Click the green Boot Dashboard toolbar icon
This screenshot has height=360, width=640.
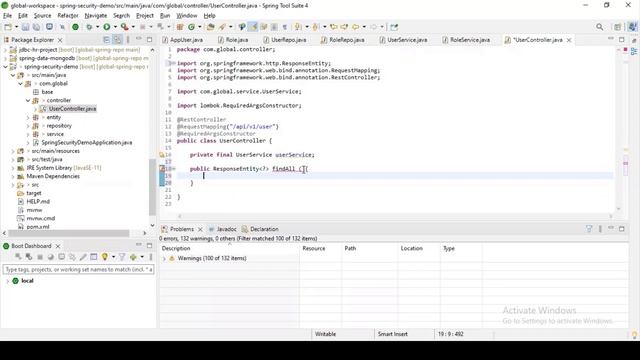[x=76, y=27]
